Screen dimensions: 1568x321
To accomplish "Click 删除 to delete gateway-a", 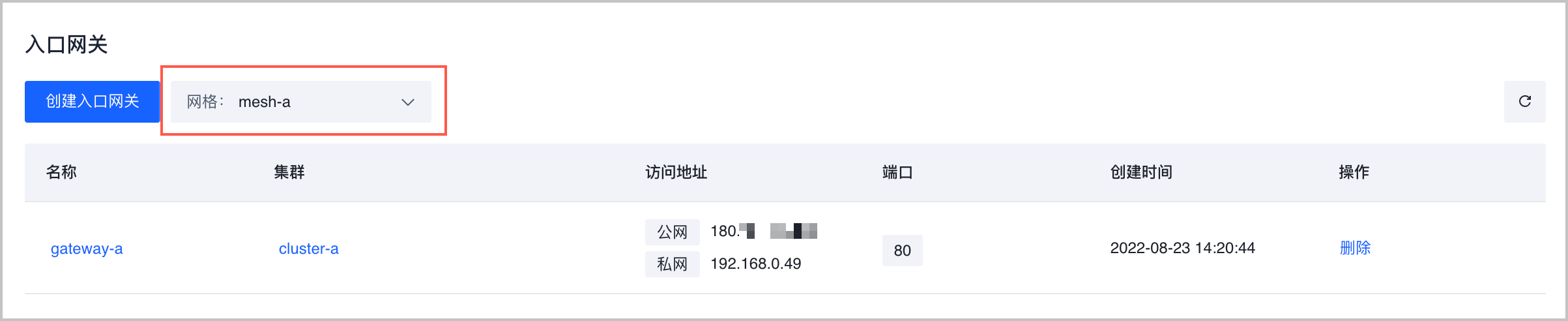I will 1355,248.
